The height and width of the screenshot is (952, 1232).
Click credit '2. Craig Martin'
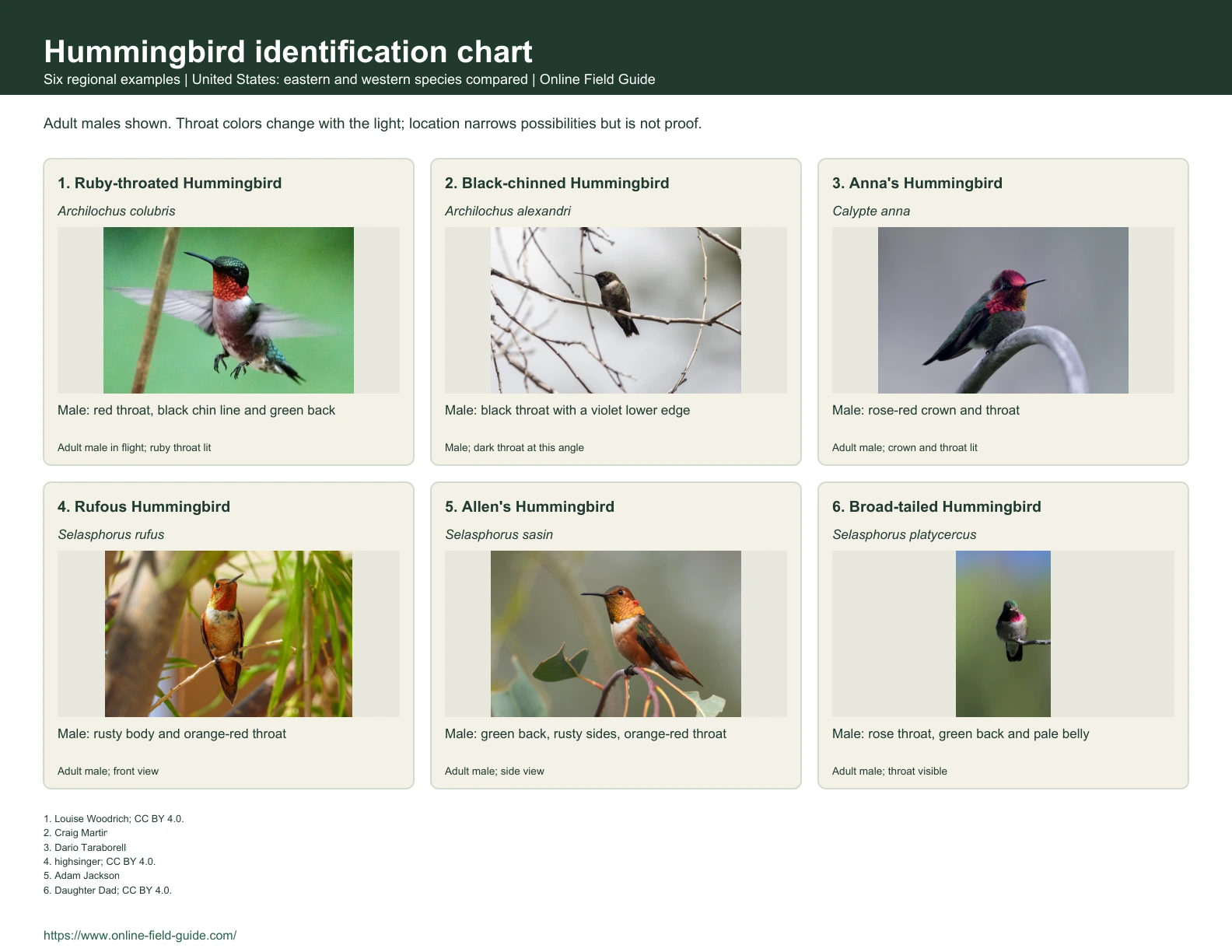[75, 833]
